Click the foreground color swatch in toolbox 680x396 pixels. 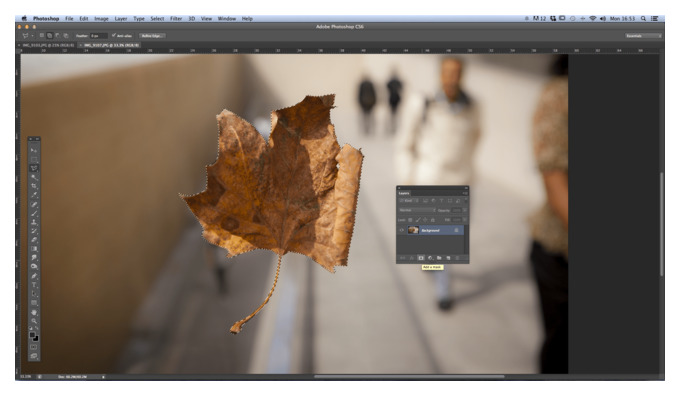tap(32, 335)
